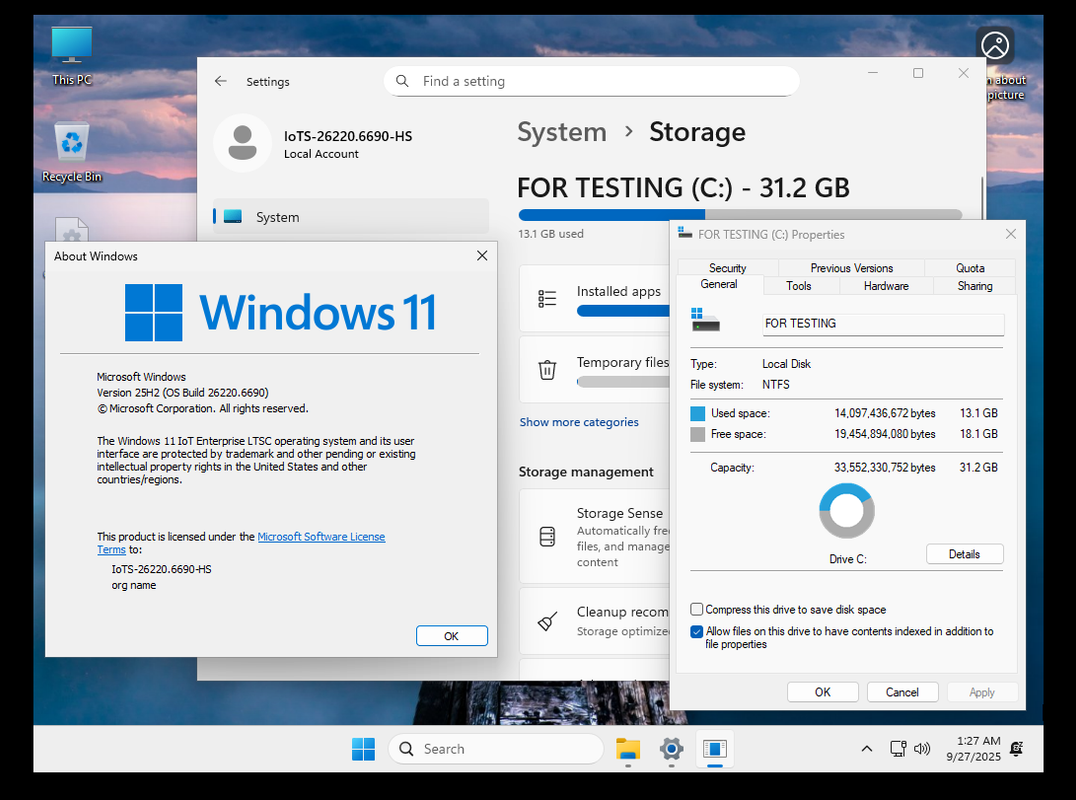Open This PC desktop icon

(x=71, y=56)
